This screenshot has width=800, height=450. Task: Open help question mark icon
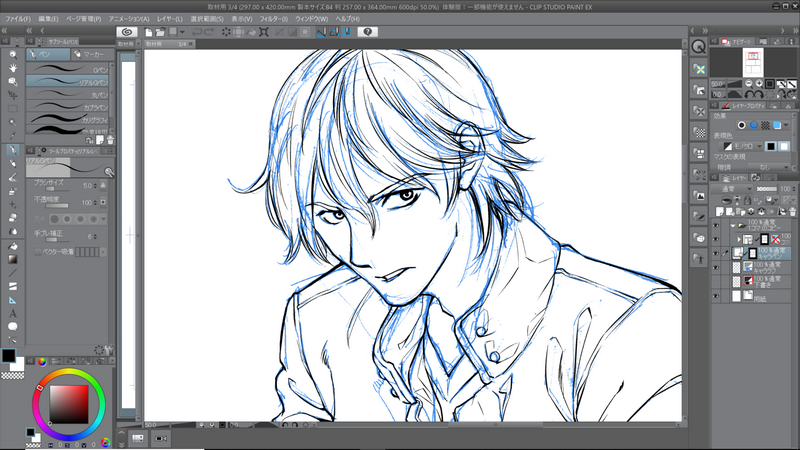point(367,32)
